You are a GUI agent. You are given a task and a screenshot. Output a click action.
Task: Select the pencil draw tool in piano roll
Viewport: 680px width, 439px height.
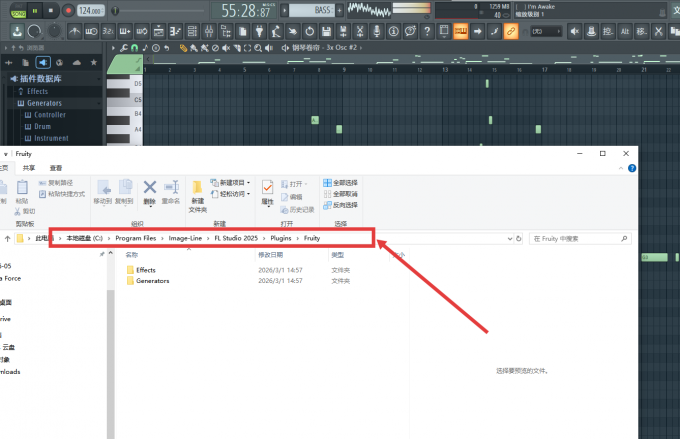tap(183, 48)
